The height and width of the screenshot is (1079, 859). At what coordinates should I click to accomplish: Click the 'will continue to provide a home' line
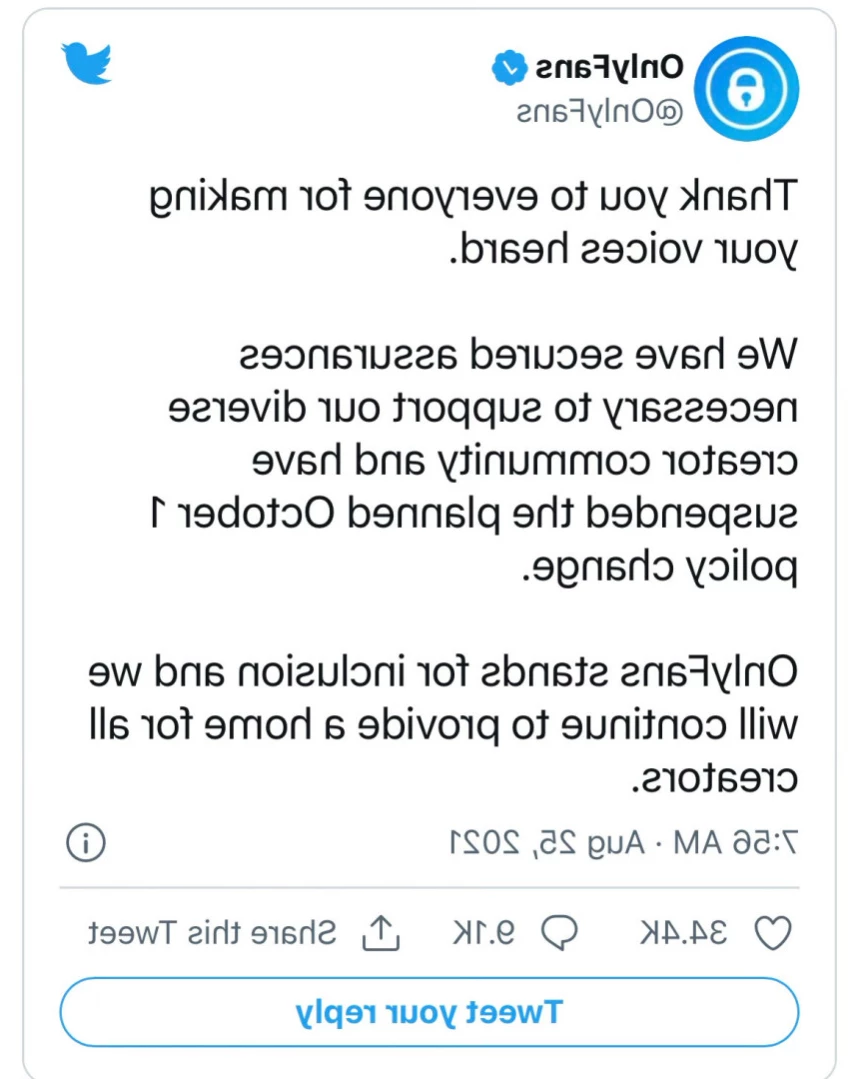[x=443, y=725]
